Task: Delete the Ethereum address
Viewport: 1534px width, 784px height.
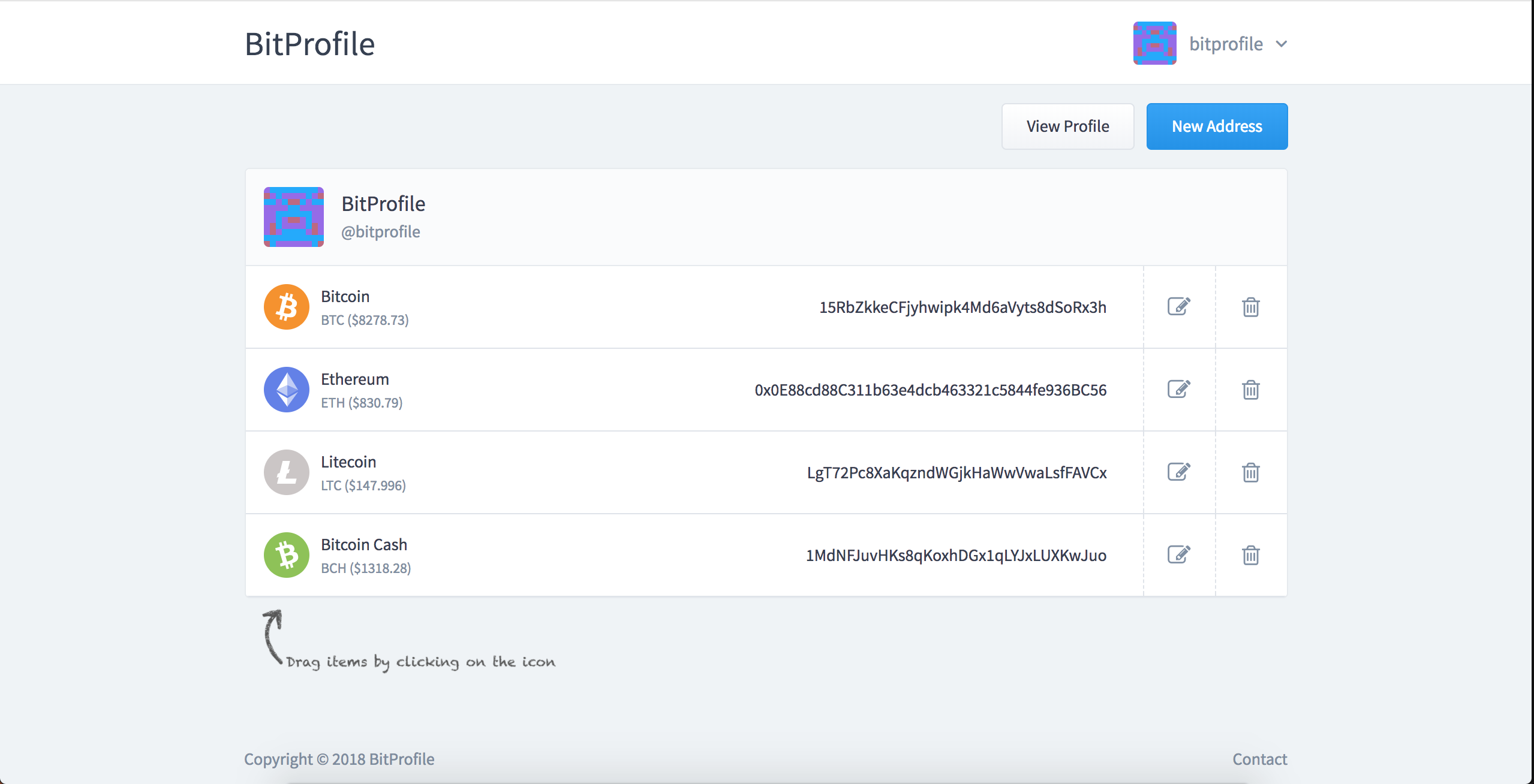Action: coord(1250,390)
